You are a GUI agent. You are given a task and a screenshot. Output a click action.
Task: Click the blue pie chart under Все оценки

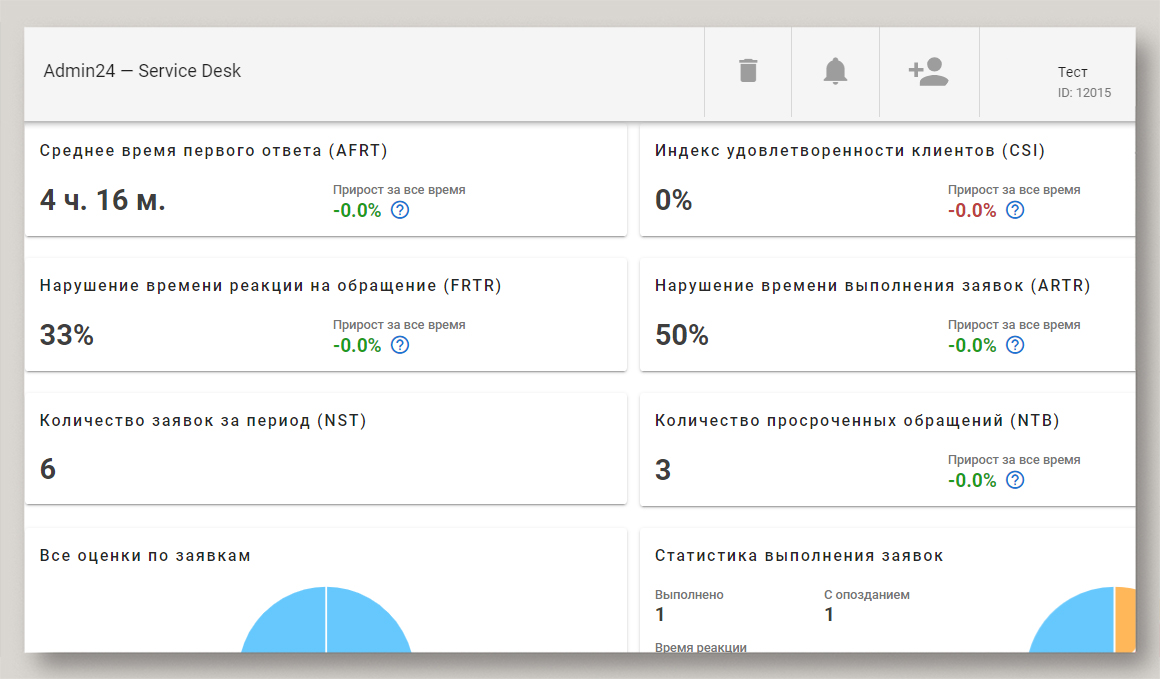[326, 625]
